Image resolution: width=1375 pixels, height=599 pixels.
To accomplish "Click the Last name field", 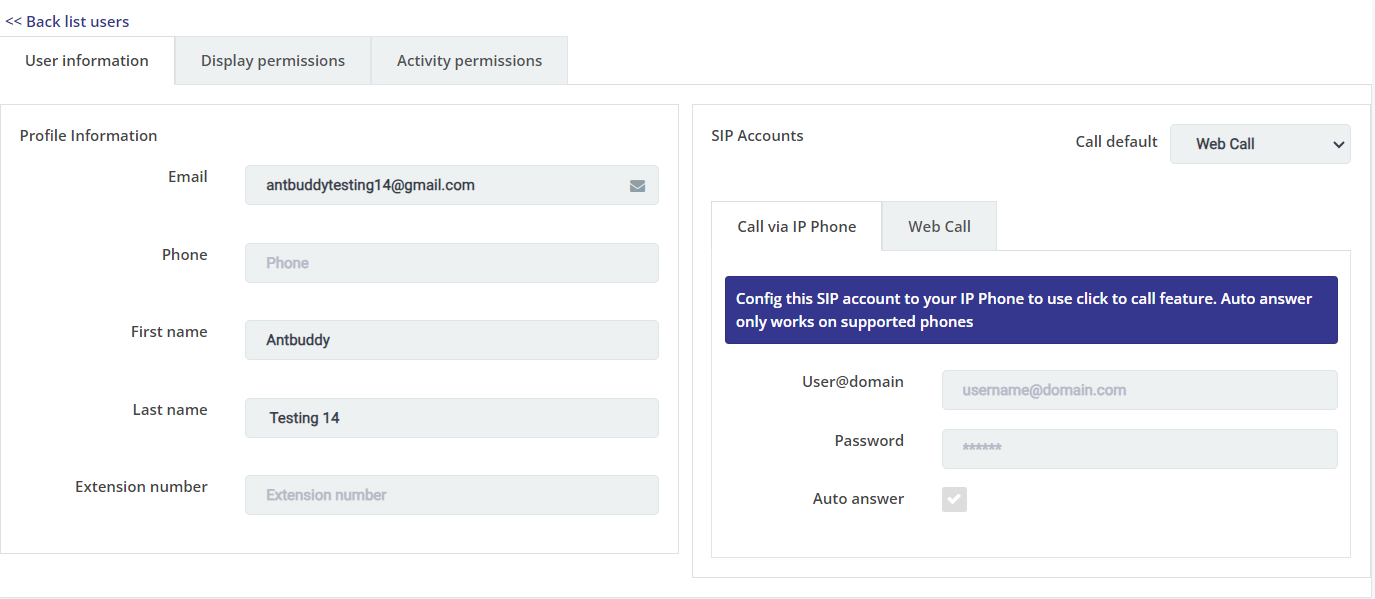I will click(x=451, y=418).
